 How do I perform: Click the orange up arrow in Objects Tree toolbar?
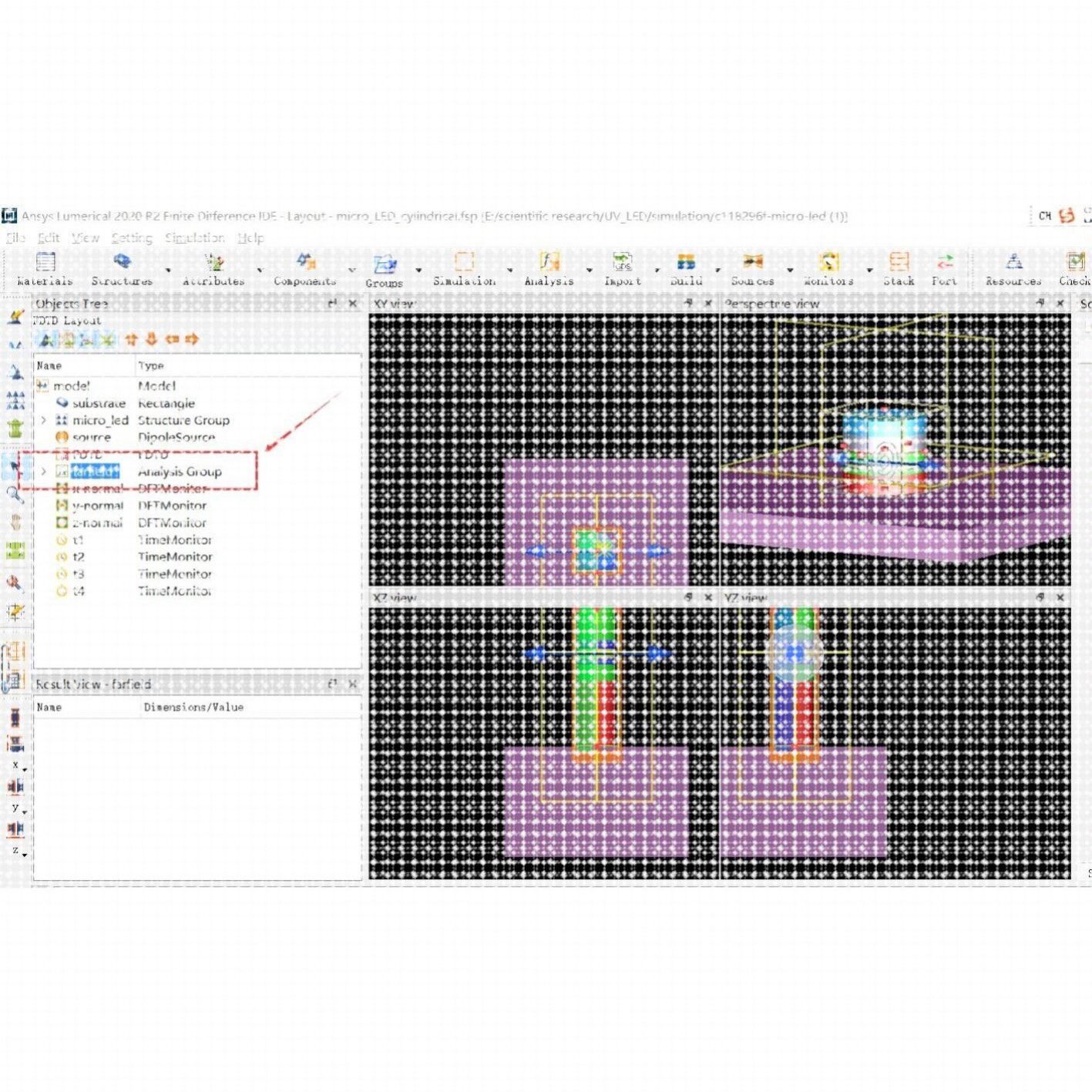[132, 339]
